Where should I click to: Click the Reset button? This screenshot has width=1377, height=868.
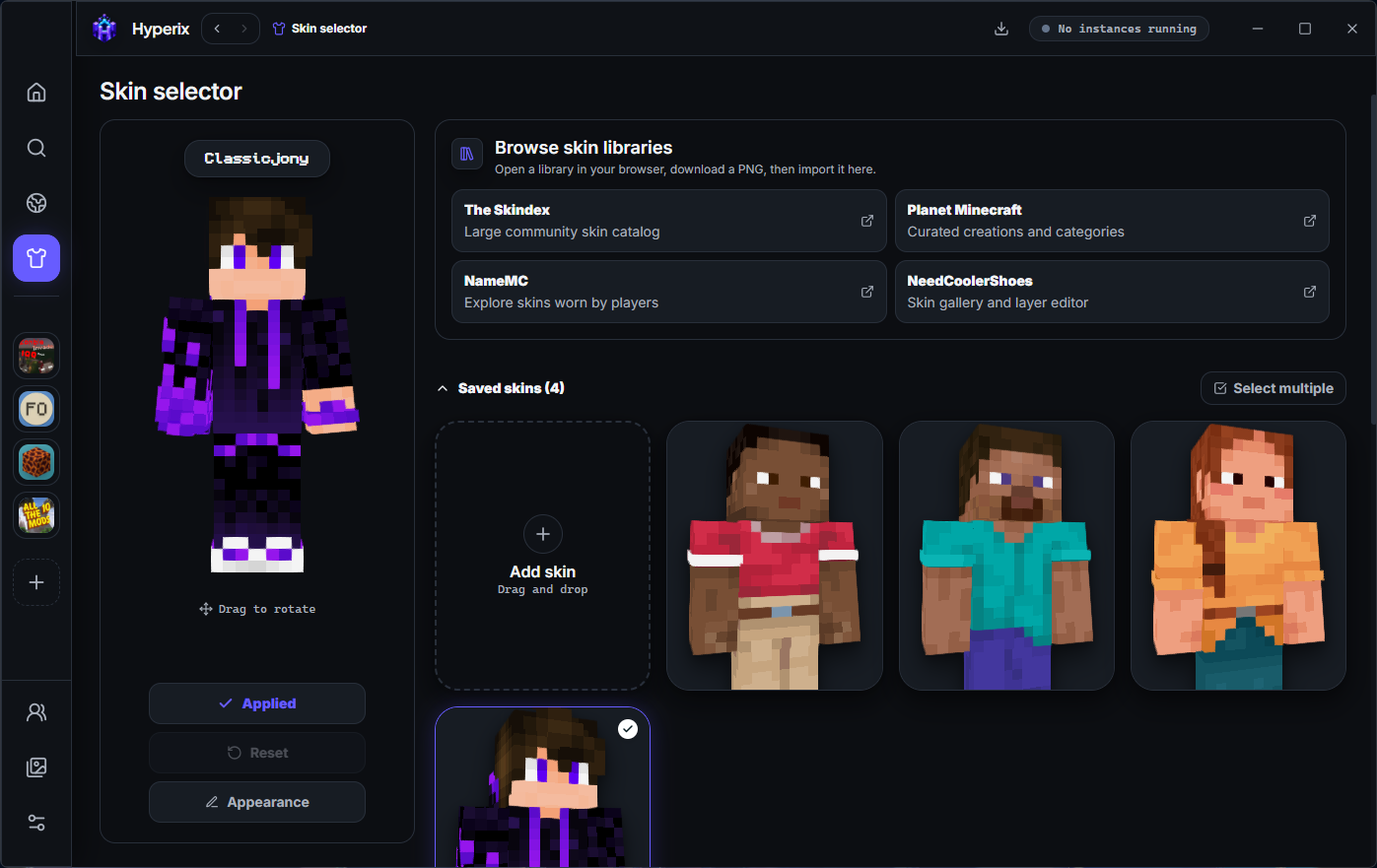pyautogui.click(x=257, y=753)
